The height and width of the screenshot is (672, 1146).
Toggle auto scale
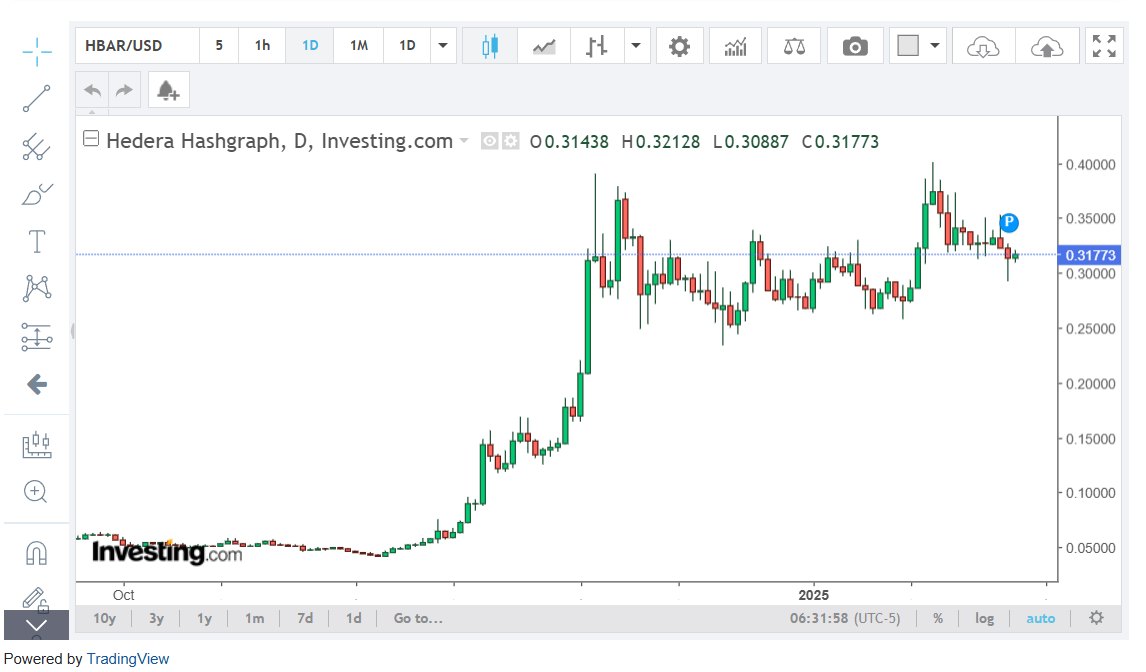pos(1041,619)
